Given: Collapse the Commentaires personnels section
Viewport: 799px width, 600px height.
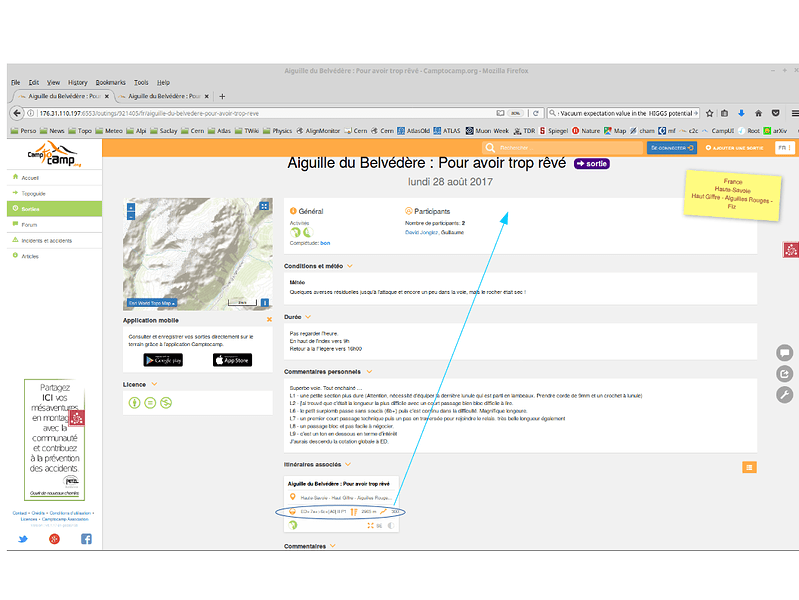Looking at the screenshot, I should 369,372.
